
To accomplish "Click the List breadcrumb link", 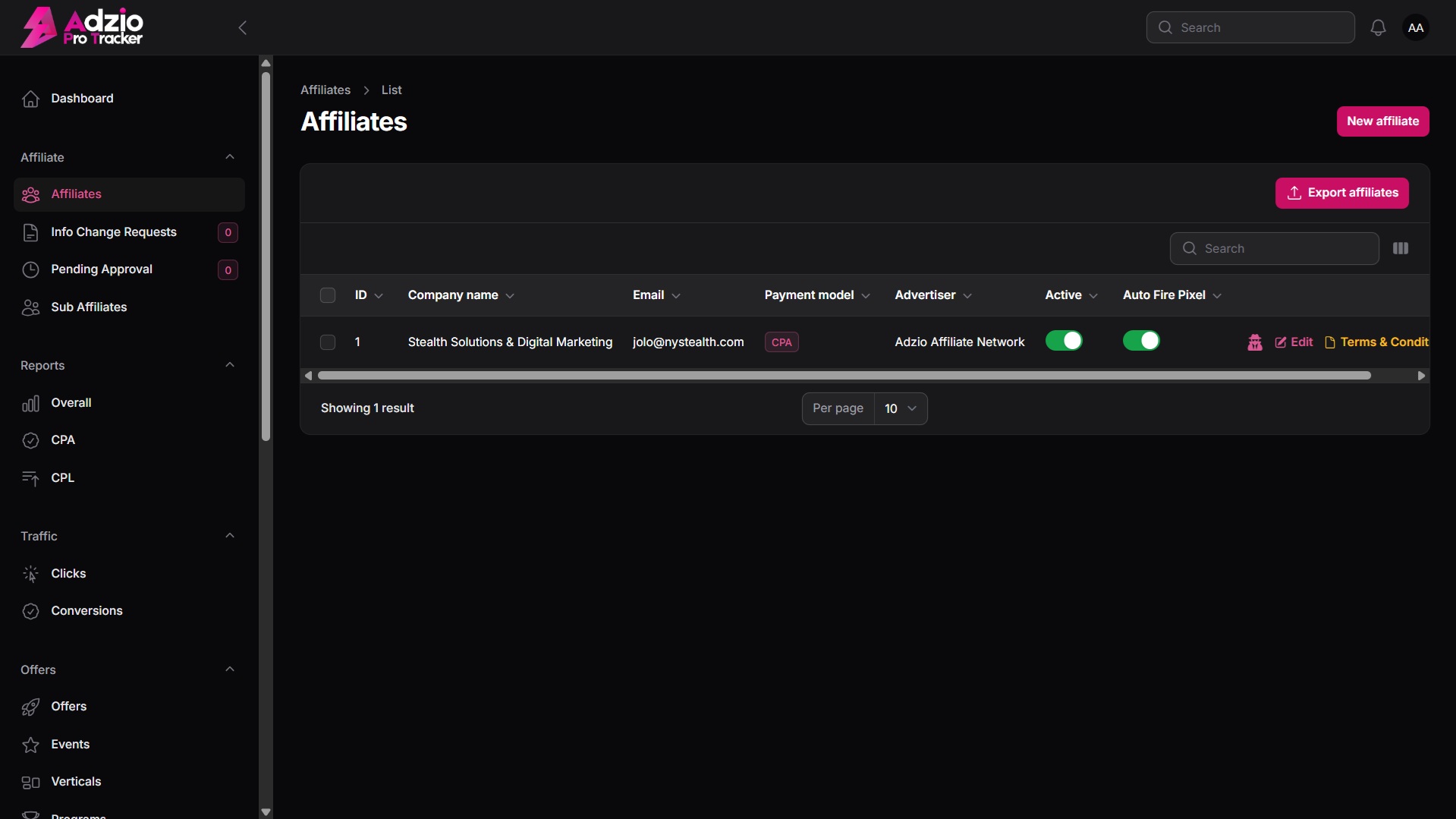I will 392,90.
